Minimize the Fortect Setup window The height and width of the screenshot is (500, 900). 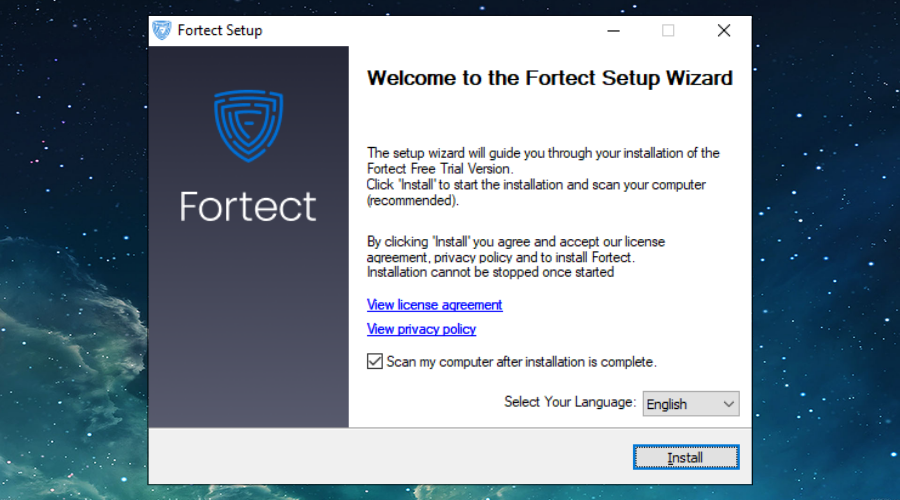point(614,30)
